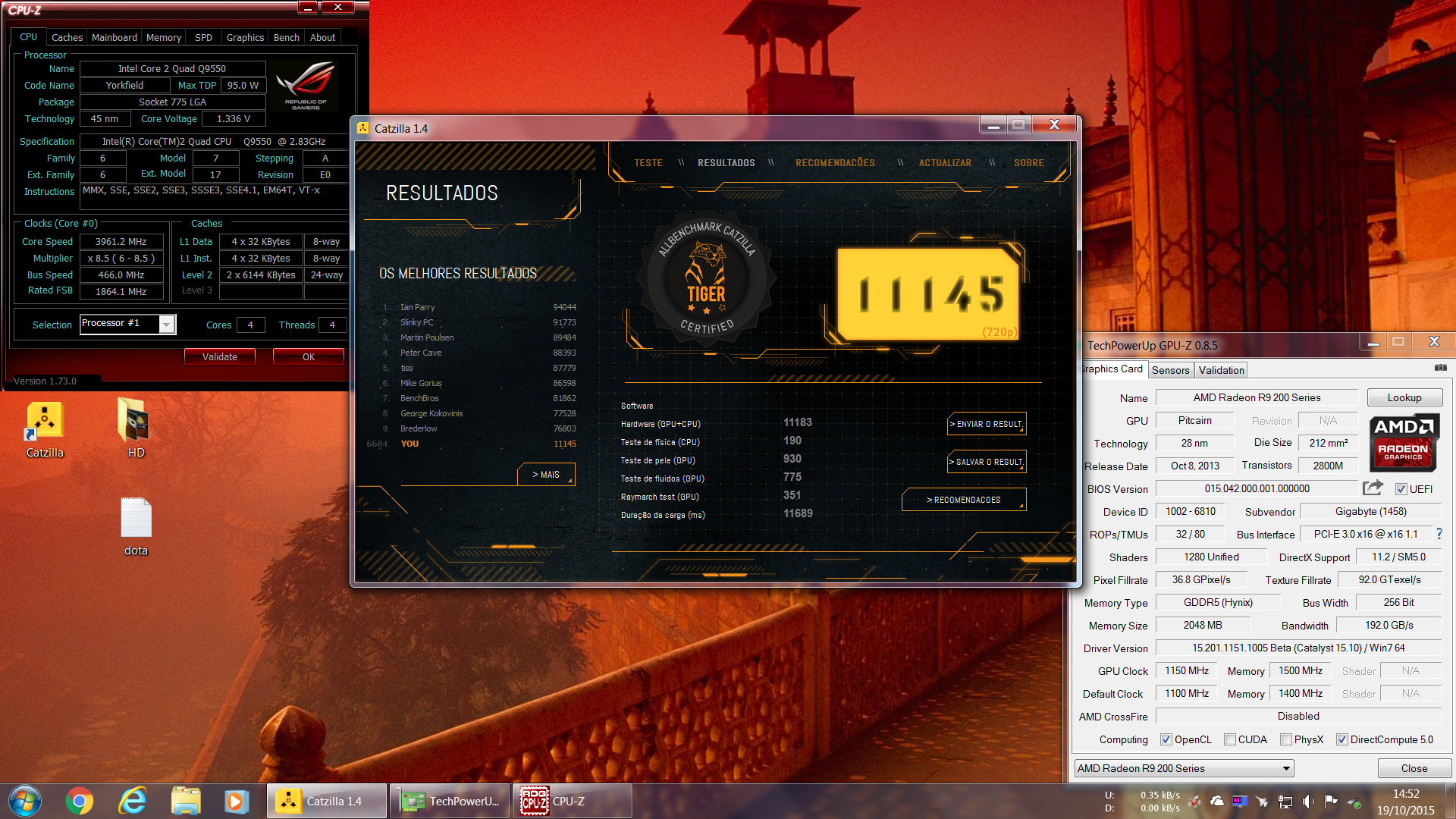Viewport: 1456px width, 819px height.
Task: Launch Internet Explorer from the taskbar
Action: (x=133, y=801)
